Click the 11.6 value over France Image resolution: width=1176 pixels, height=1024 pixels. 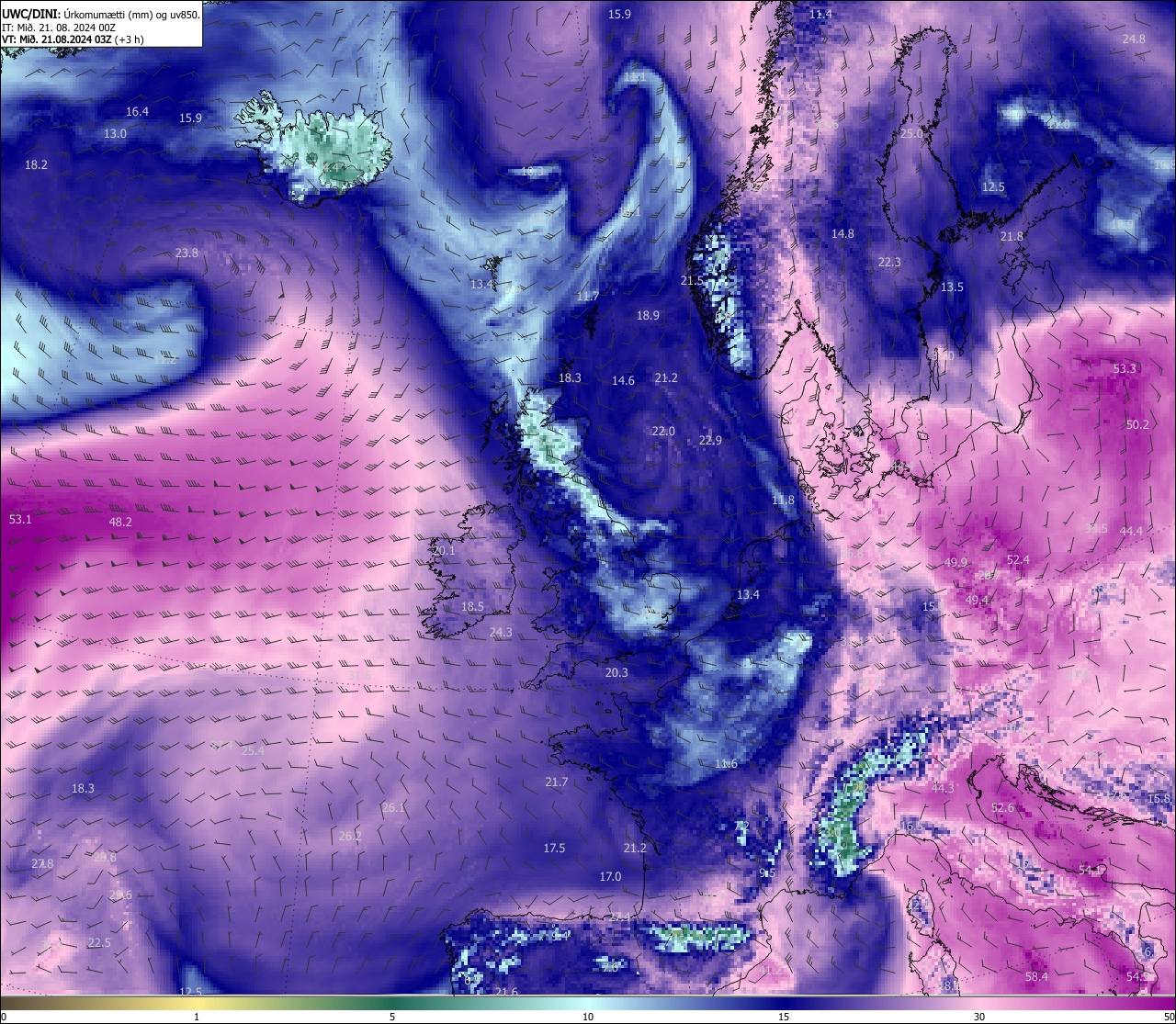(x=726, y=764)
